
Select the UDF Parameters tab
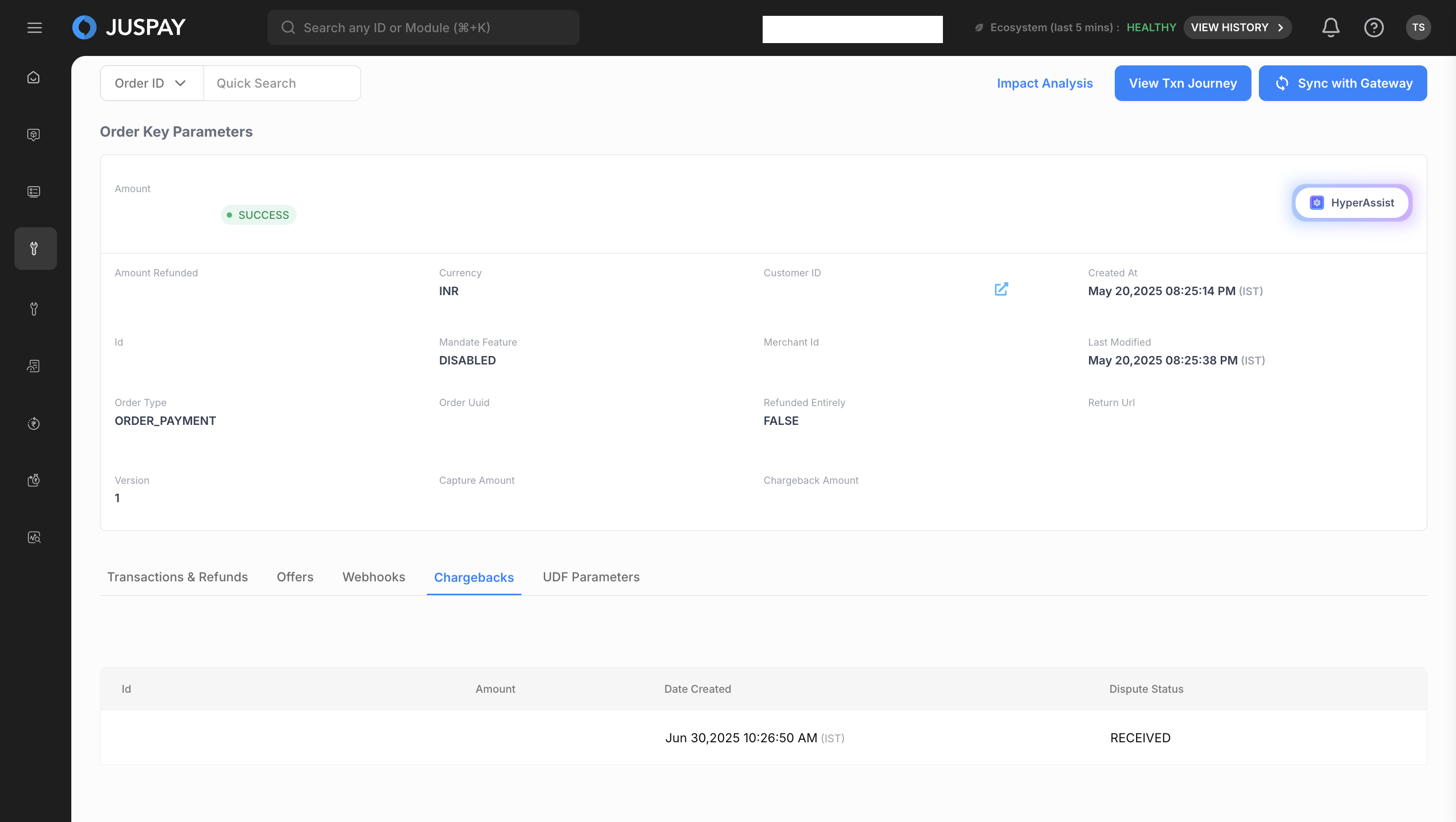click(591, 577)
